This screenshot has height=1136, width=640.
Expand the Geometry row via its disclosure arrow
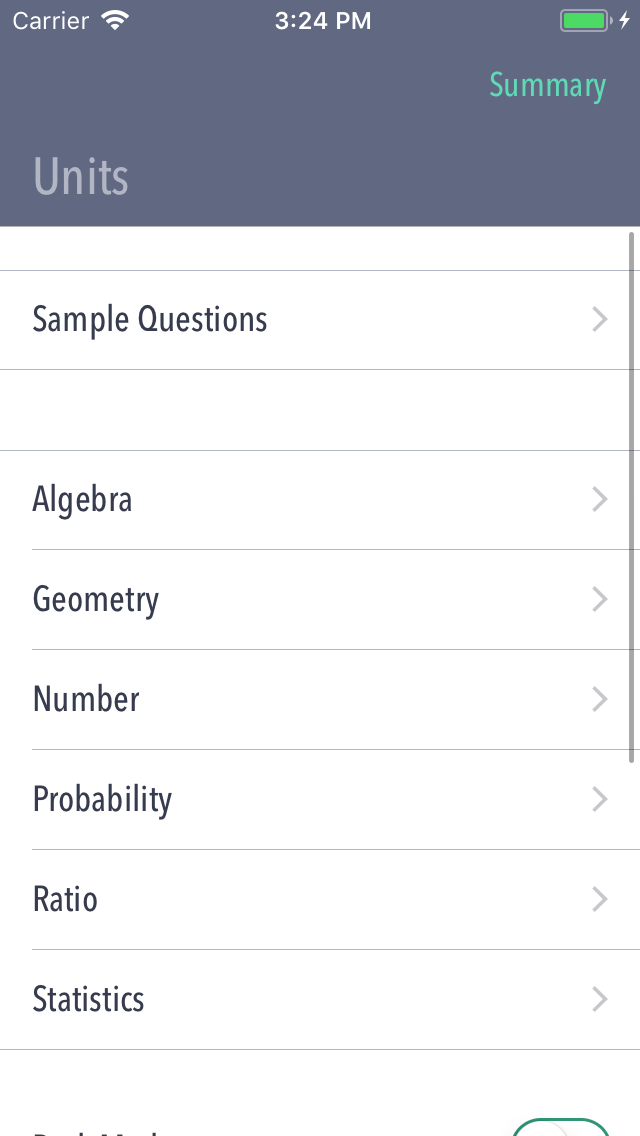(599, 599)
